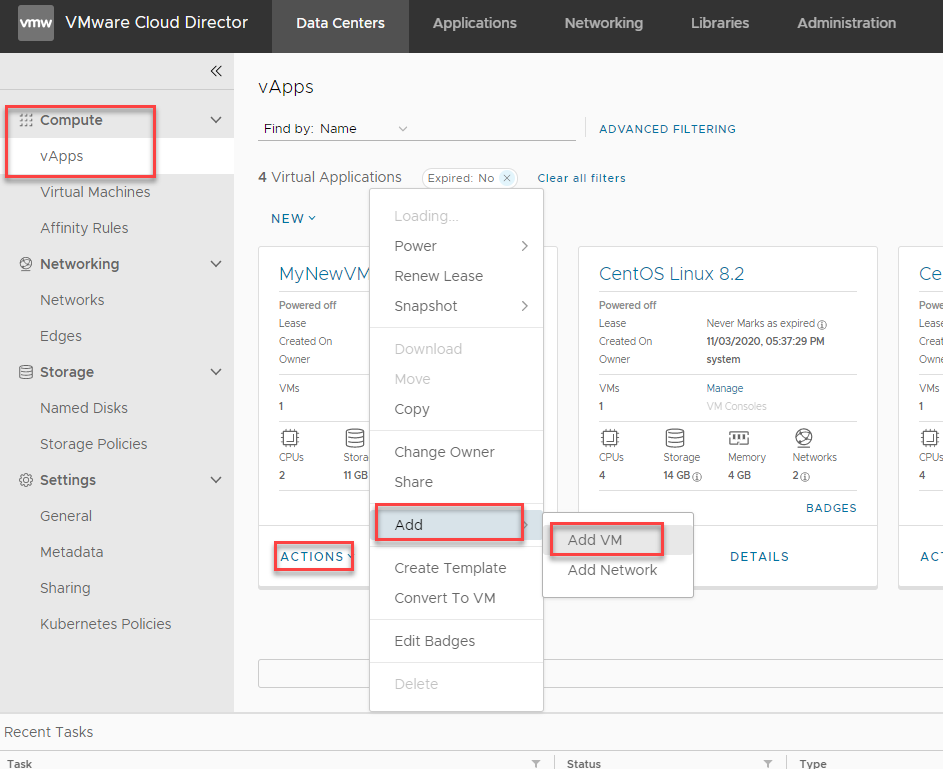The height and width of the screenshot is (769, 943).
Task: Click the CPUs chip icon on the CentOS Linux 8.2 card
Action: tap(609, 437)
